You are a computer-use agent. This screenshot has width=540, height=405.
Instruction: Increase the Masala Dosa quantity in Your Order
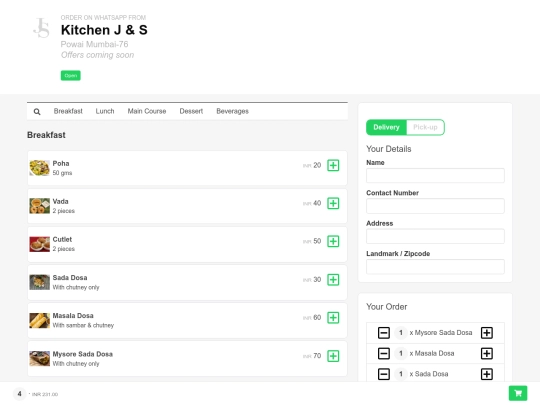(x=487, y=353)
